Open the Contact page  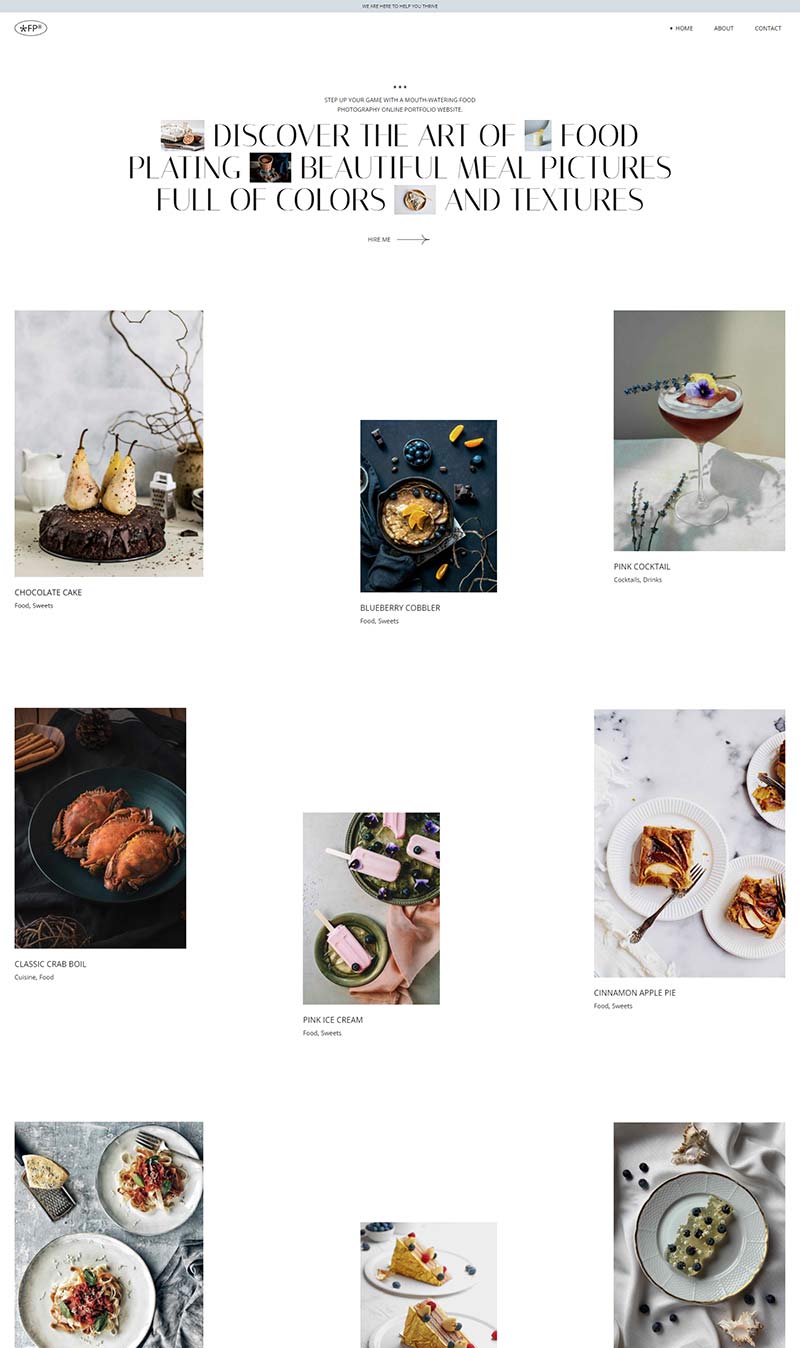[768, 28]
